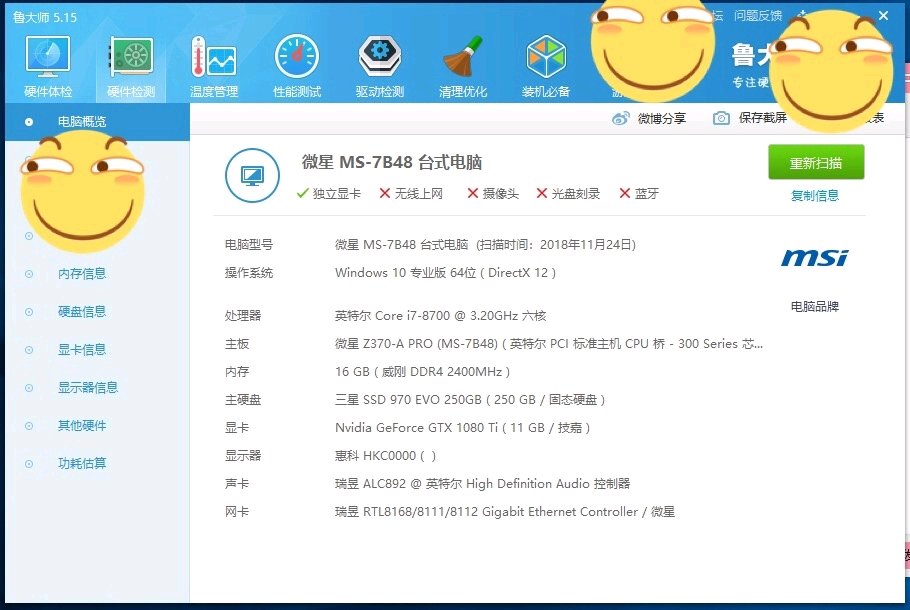This screenshot has height=610, width=910.
Task: Click the 复制信息 link
Action: click(x=815, y=196)
